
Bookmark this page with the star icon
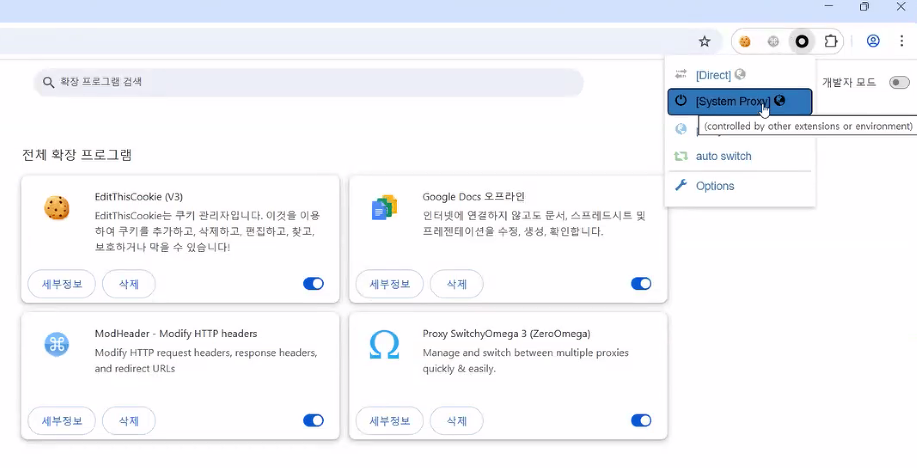pos(705,42)
